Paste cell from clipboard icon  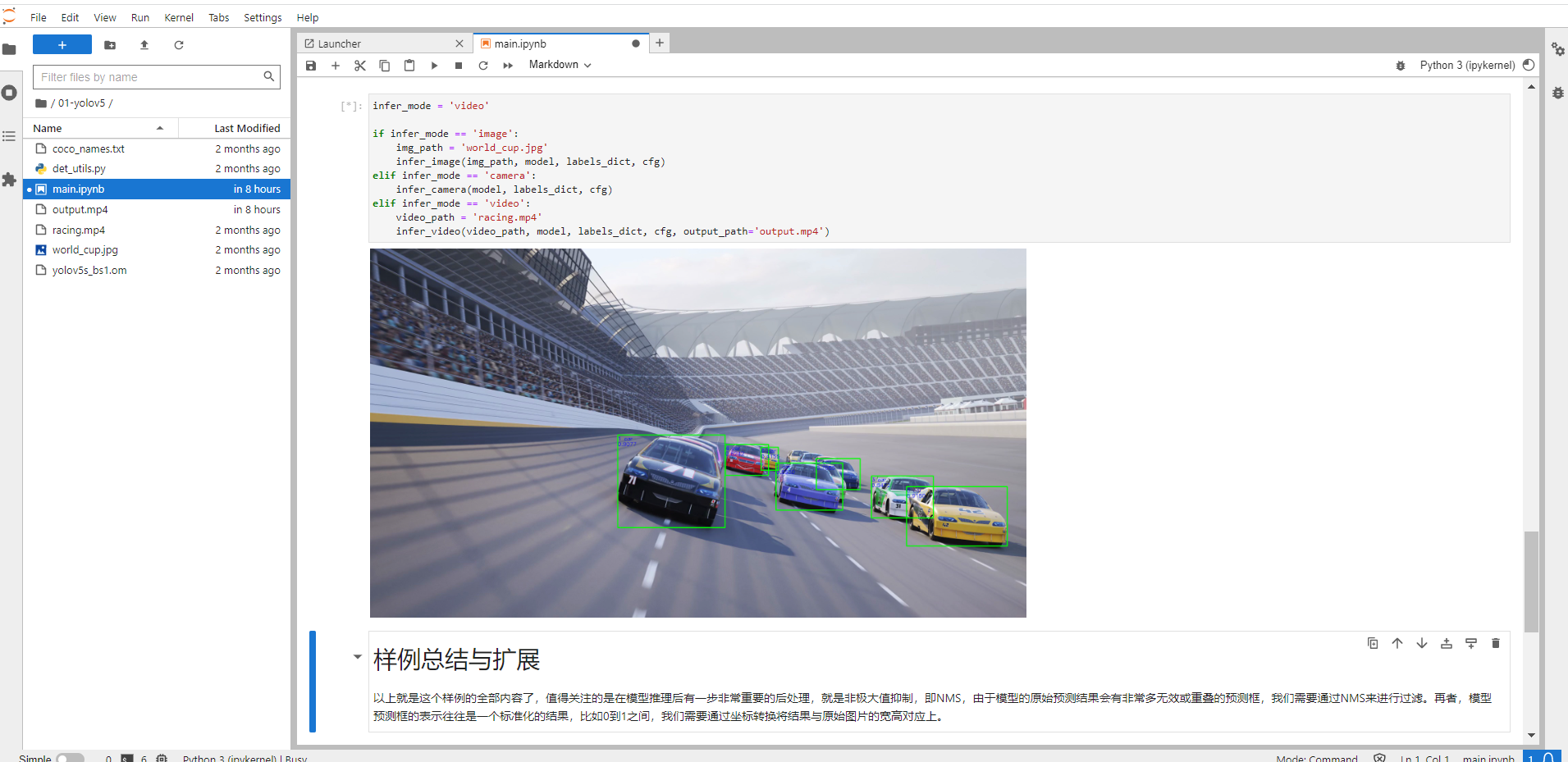tap(409, 66)
